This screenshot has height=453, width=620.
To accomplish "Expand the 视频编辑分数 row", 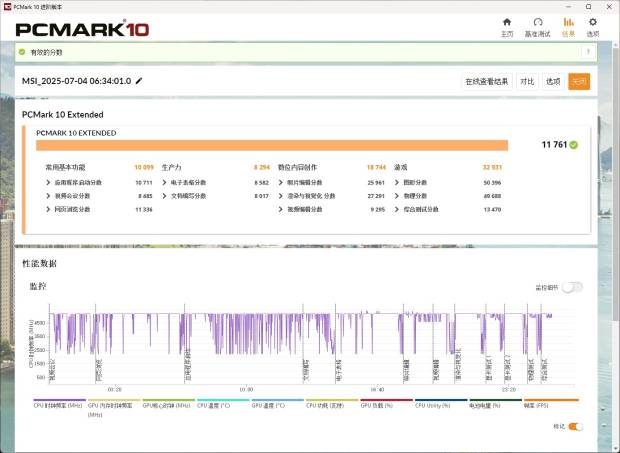I will (x=281, y=210).
